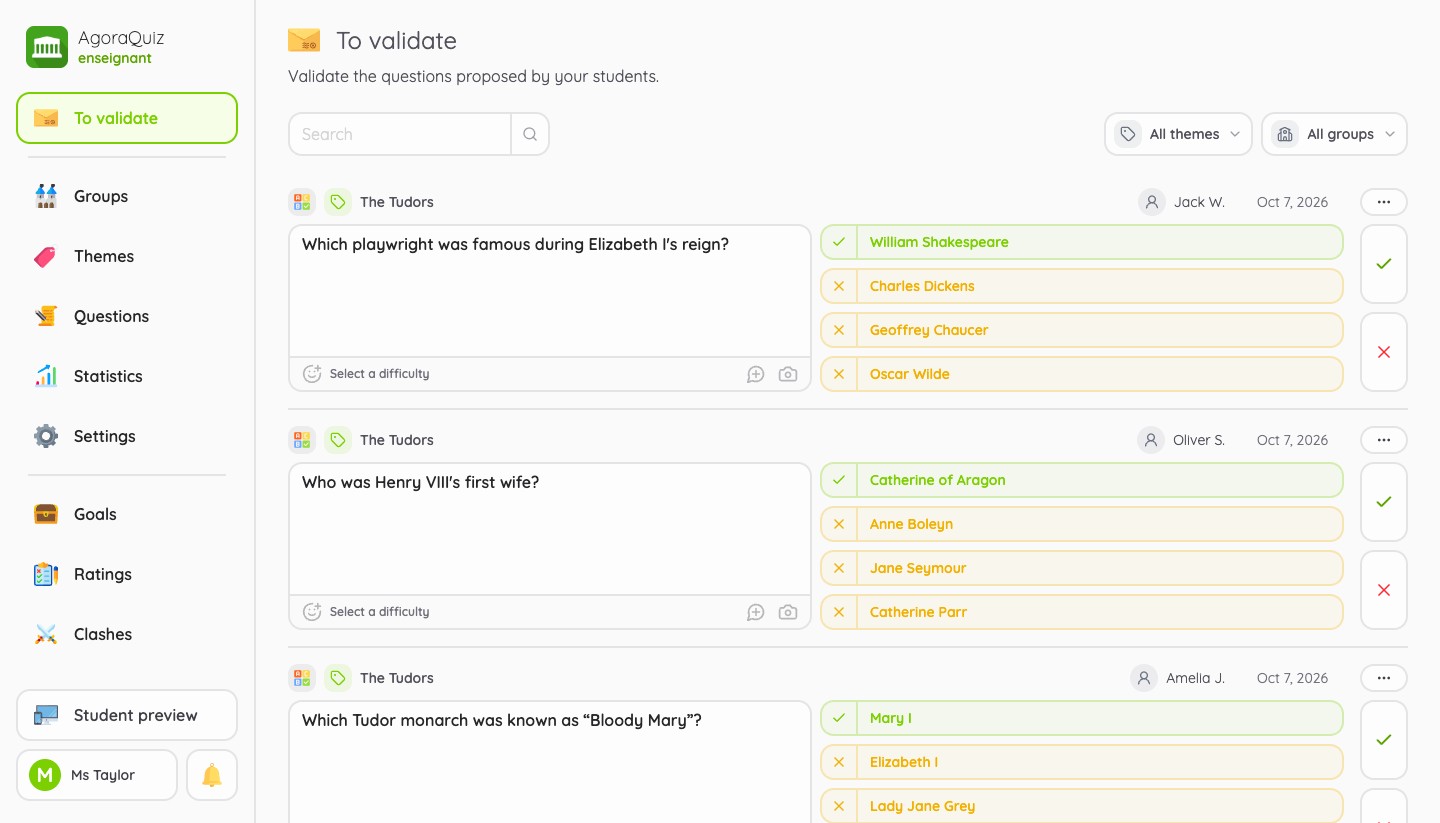Screen dimensions: 1440x823
Task: Click the AgoraQuiz logo icon
Action: tap(47, 47)
